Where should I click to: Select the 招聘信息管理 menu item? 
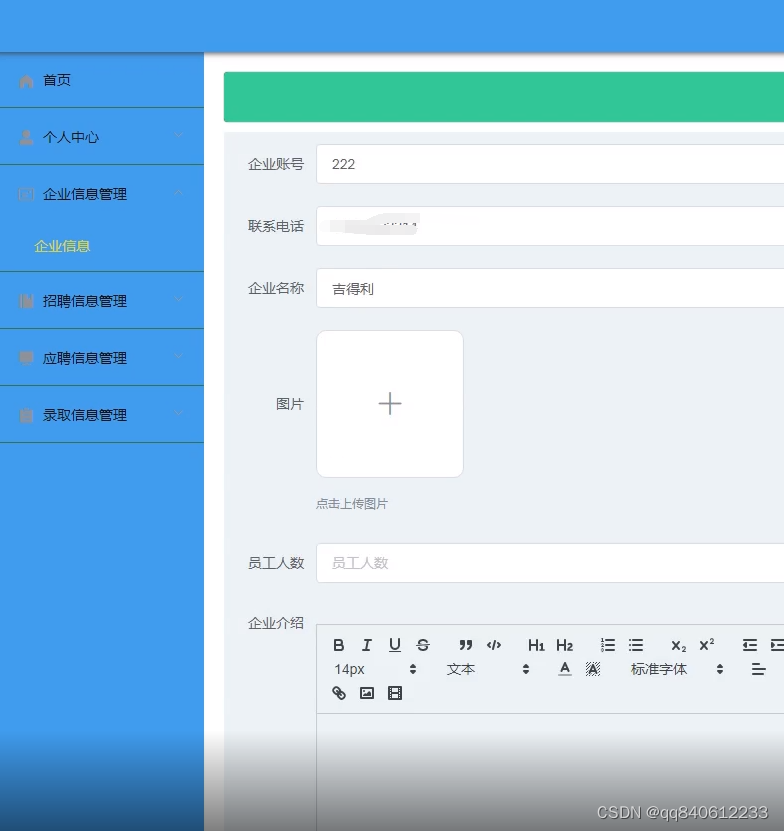(102, 300)
